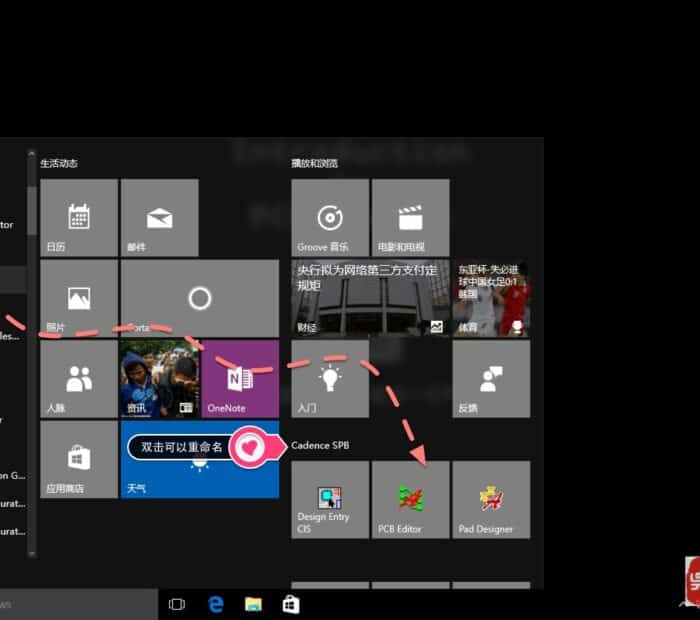Launch the Design Entry CIS tile
Image resolution: width=700 pixels, height=620 pixels.
330,500
